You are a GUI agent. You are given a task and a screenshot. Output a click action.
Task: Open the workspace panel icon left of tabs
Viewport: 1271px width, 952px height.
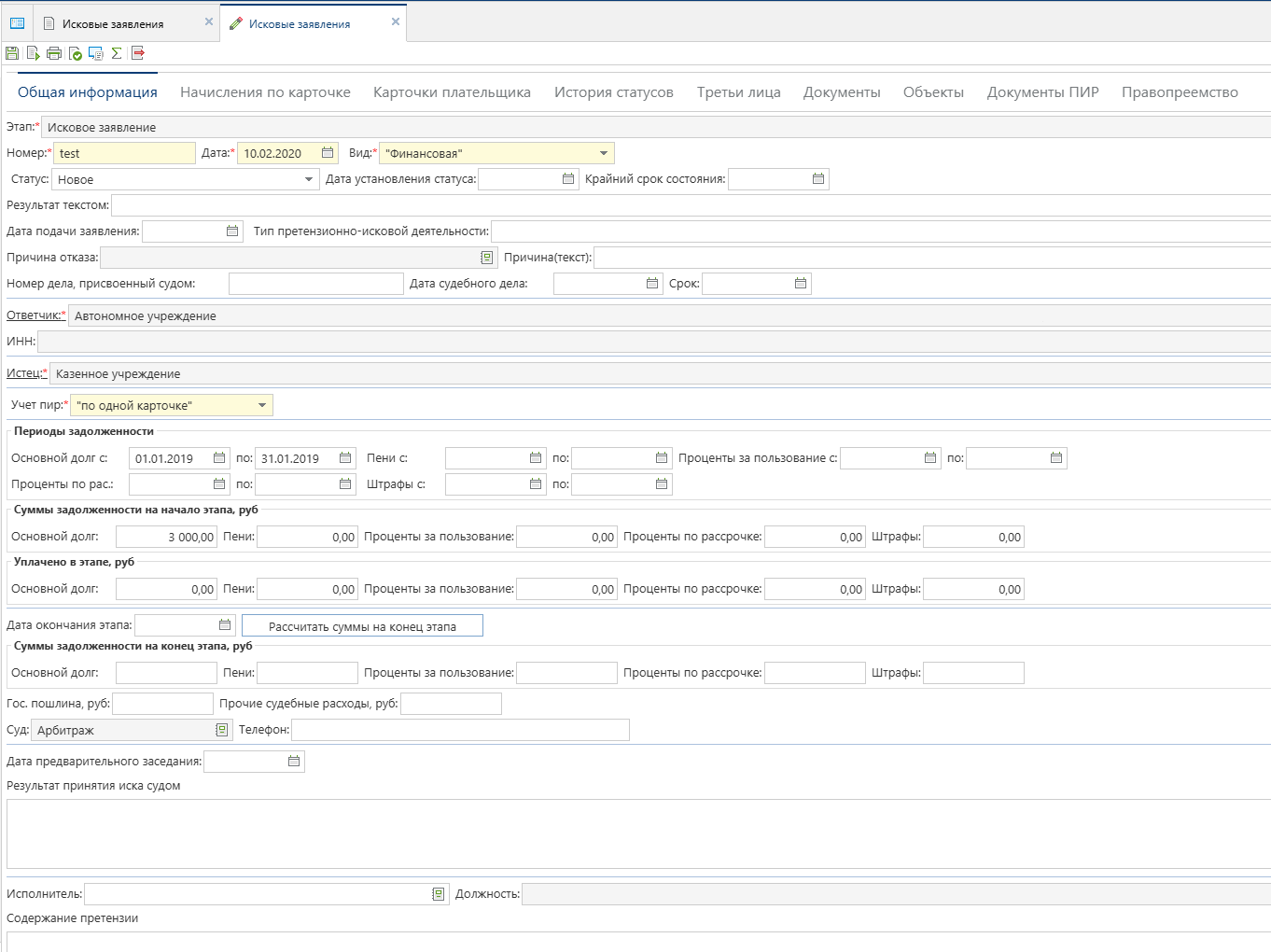(x=17, y=23)
